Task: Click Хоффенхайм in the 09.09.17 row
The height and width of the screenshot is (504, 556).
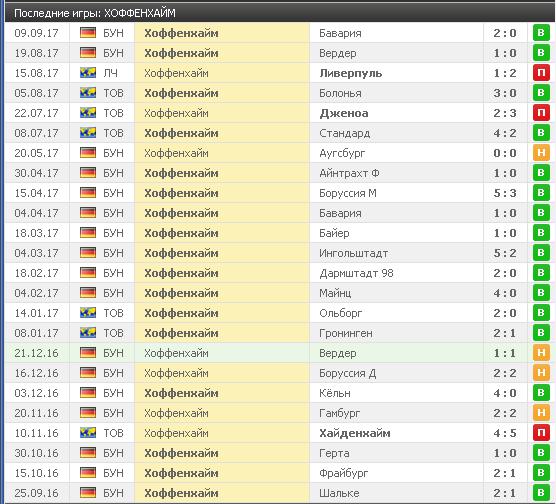Action: click(181, 33)
